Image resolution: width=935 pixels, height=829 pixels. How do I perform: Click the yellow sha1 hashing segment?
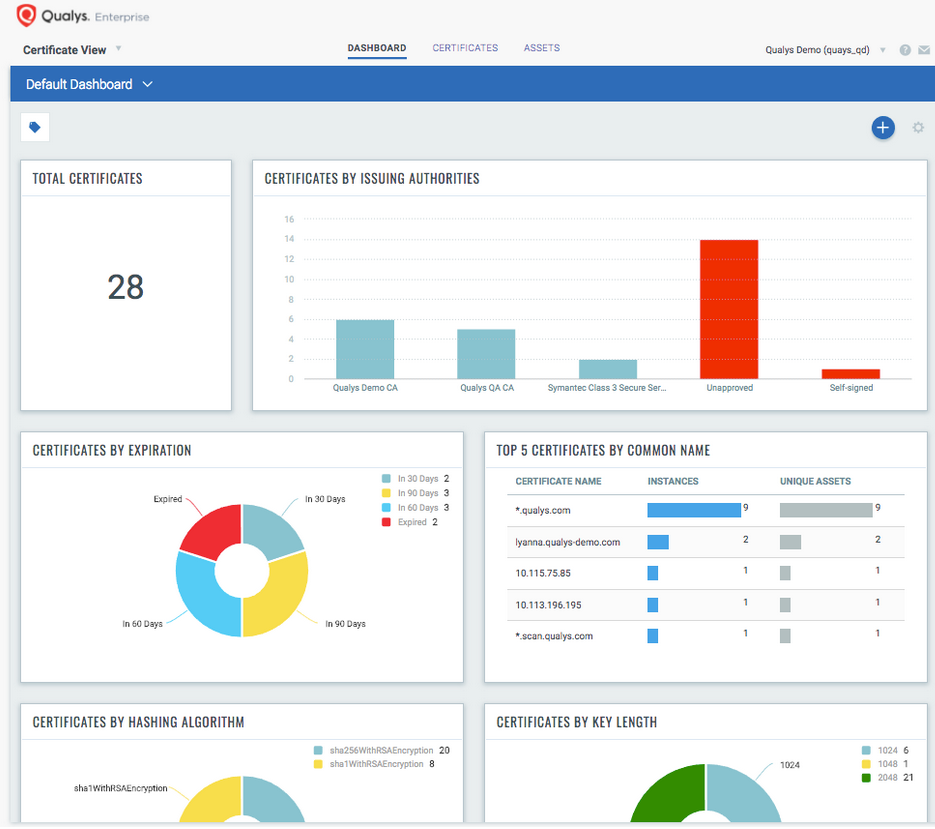click(215, 799)
